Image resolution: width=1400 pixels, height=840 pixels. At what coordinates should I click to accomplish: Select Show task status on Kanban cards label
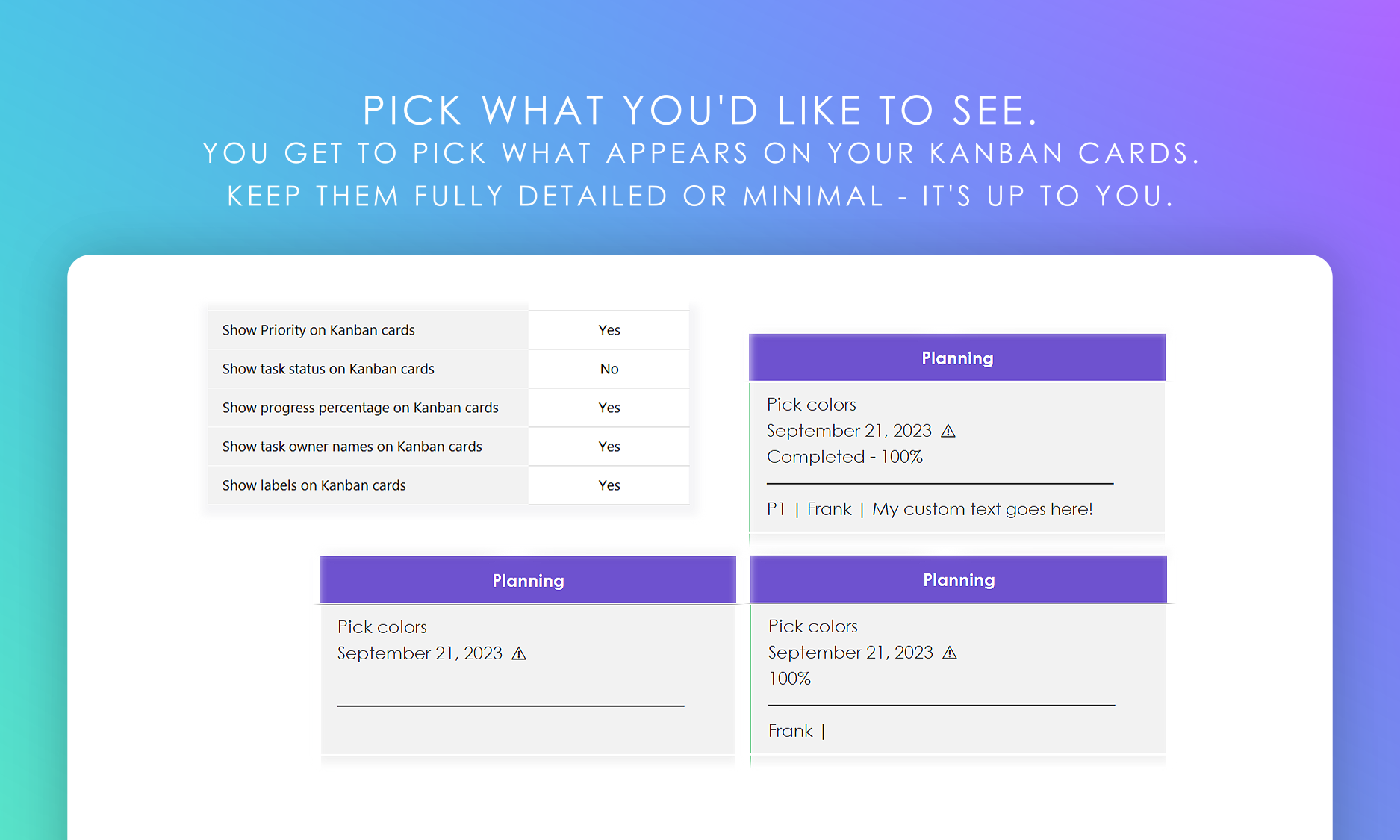coord(328,369)
